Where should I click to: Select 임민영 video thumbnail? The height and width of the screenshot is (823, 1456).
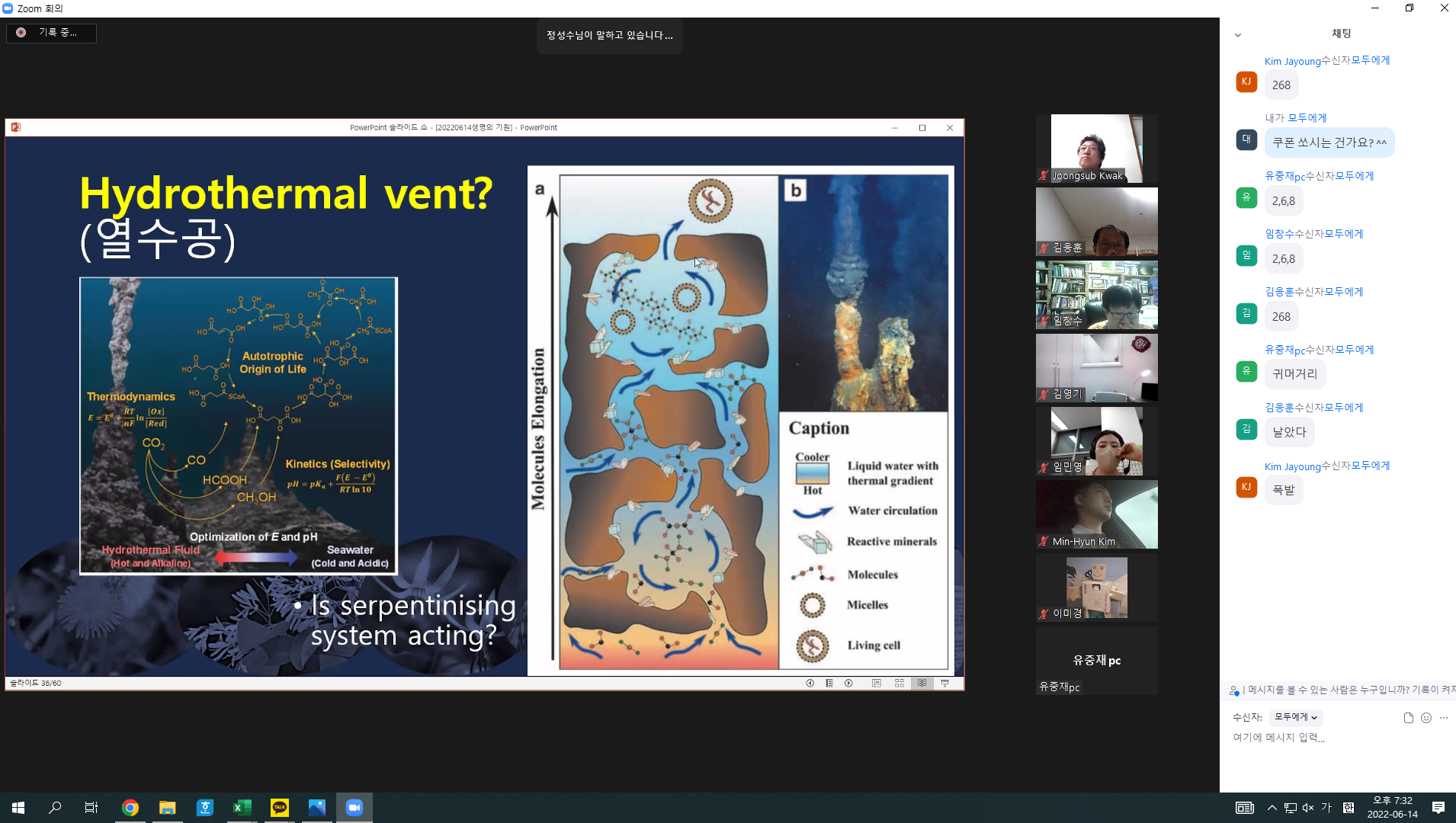(x=1096, y=441)
